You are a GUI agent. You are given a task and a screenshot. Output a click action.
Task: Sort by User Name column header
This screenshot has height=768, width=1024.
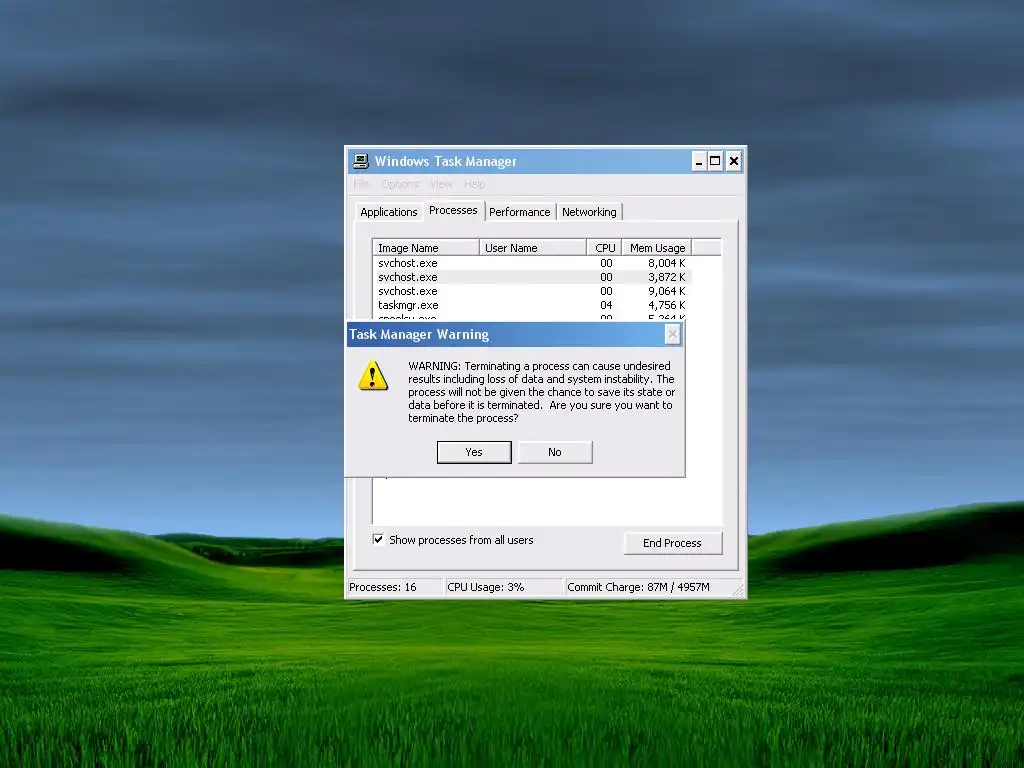pyautogui.click(x=533, y=248)
